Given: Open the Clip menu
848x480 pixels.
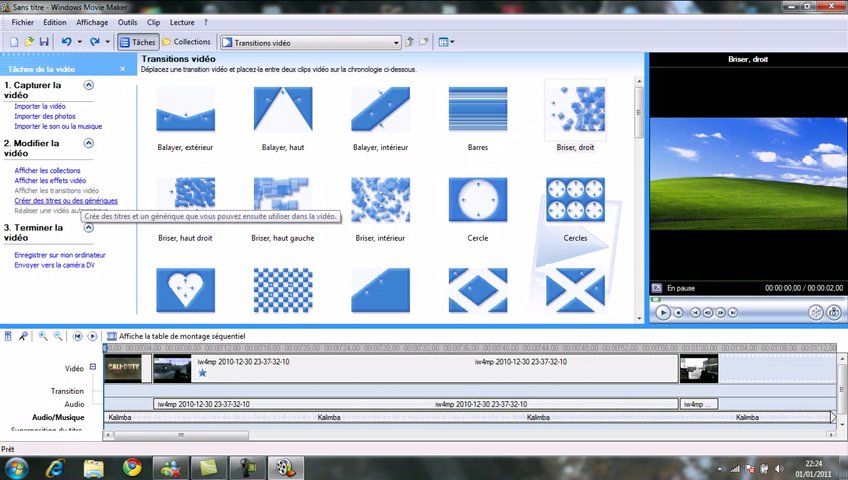Looking at the screenshot, I should [x=153, y=21].
